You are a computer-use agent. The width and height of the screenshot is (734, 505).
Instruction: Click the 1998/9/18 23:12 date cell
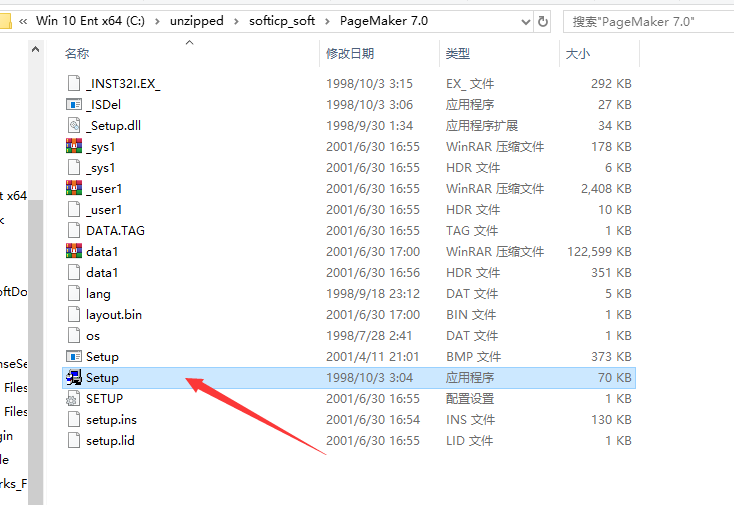click(x=373, y=293)
